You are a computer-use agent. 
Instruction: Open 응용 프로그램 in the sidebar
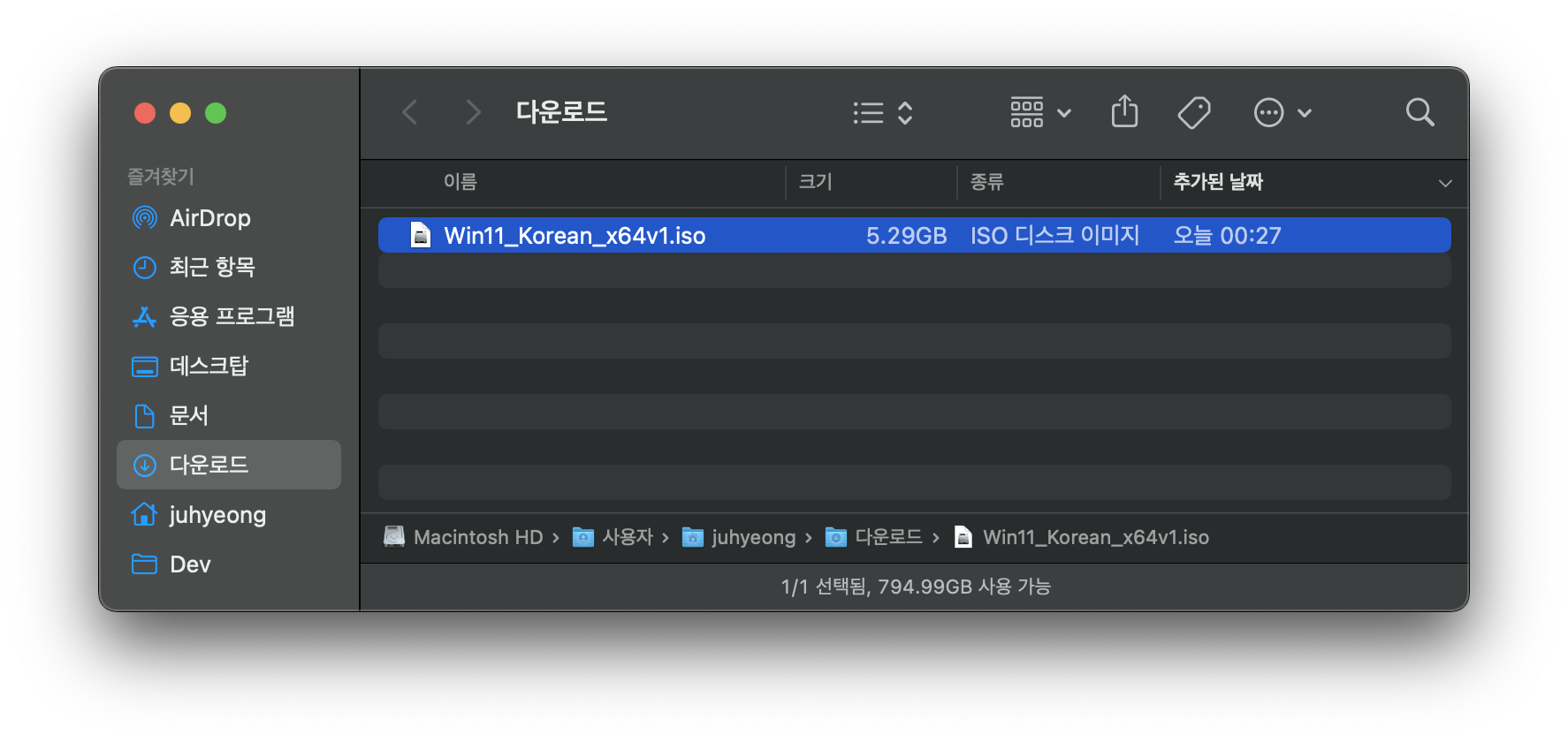229,316
